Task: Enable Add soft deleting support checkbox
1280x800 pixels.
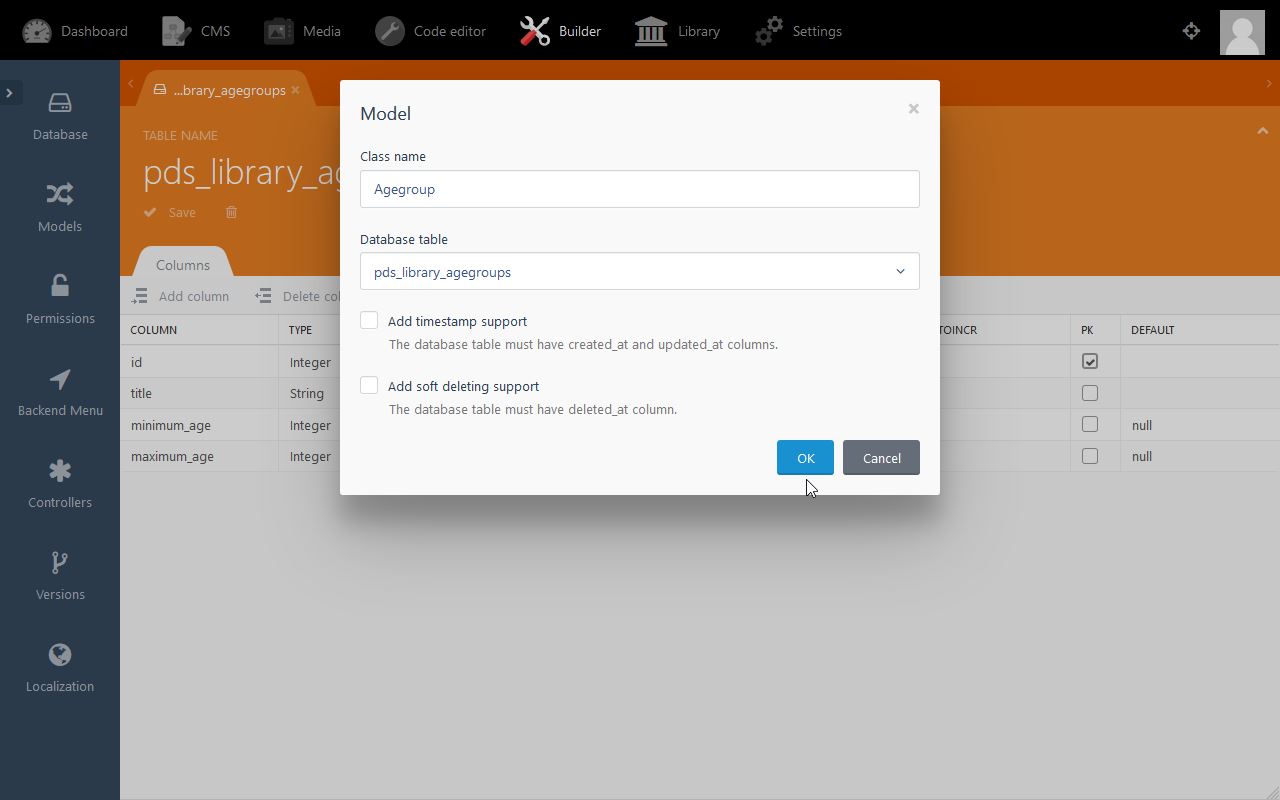Action: 369,386
